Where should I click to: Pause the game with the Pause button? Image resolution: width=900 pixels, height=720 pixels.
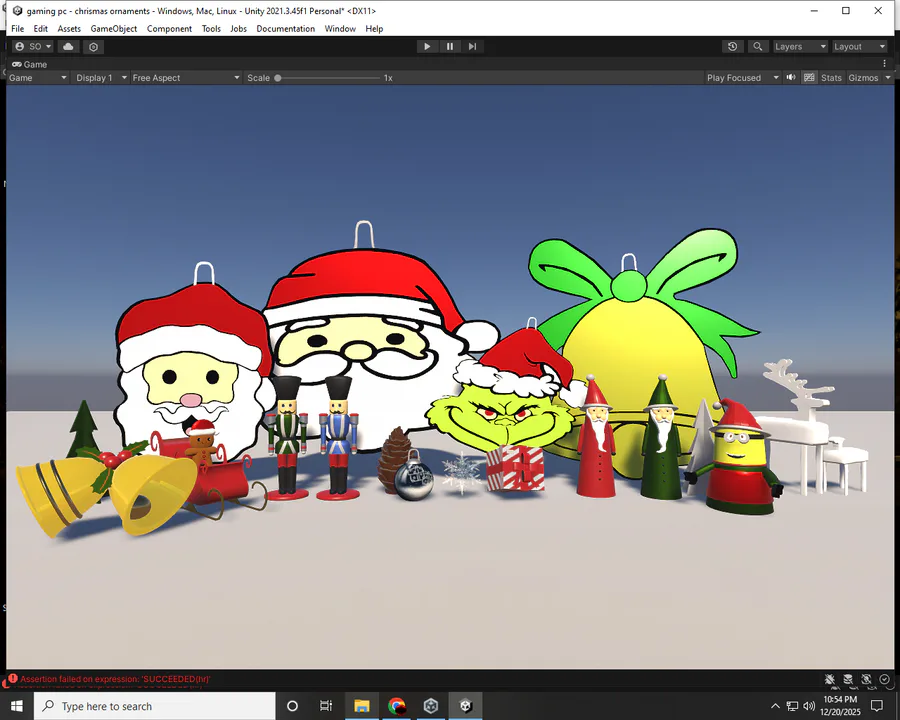pos(450,47)
